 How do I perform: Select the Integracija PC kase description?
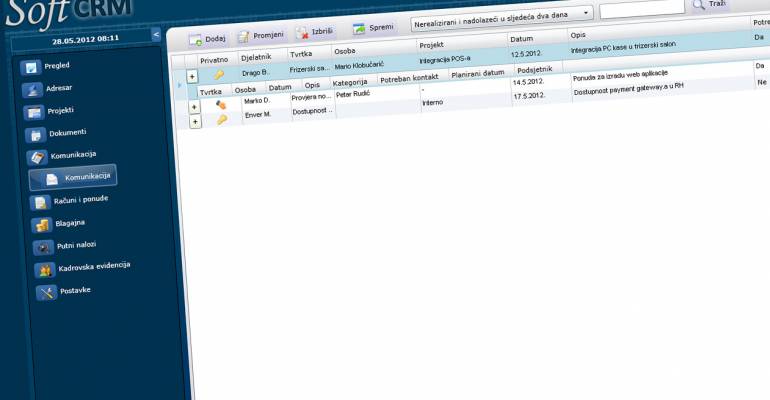[x=623, y=47]
